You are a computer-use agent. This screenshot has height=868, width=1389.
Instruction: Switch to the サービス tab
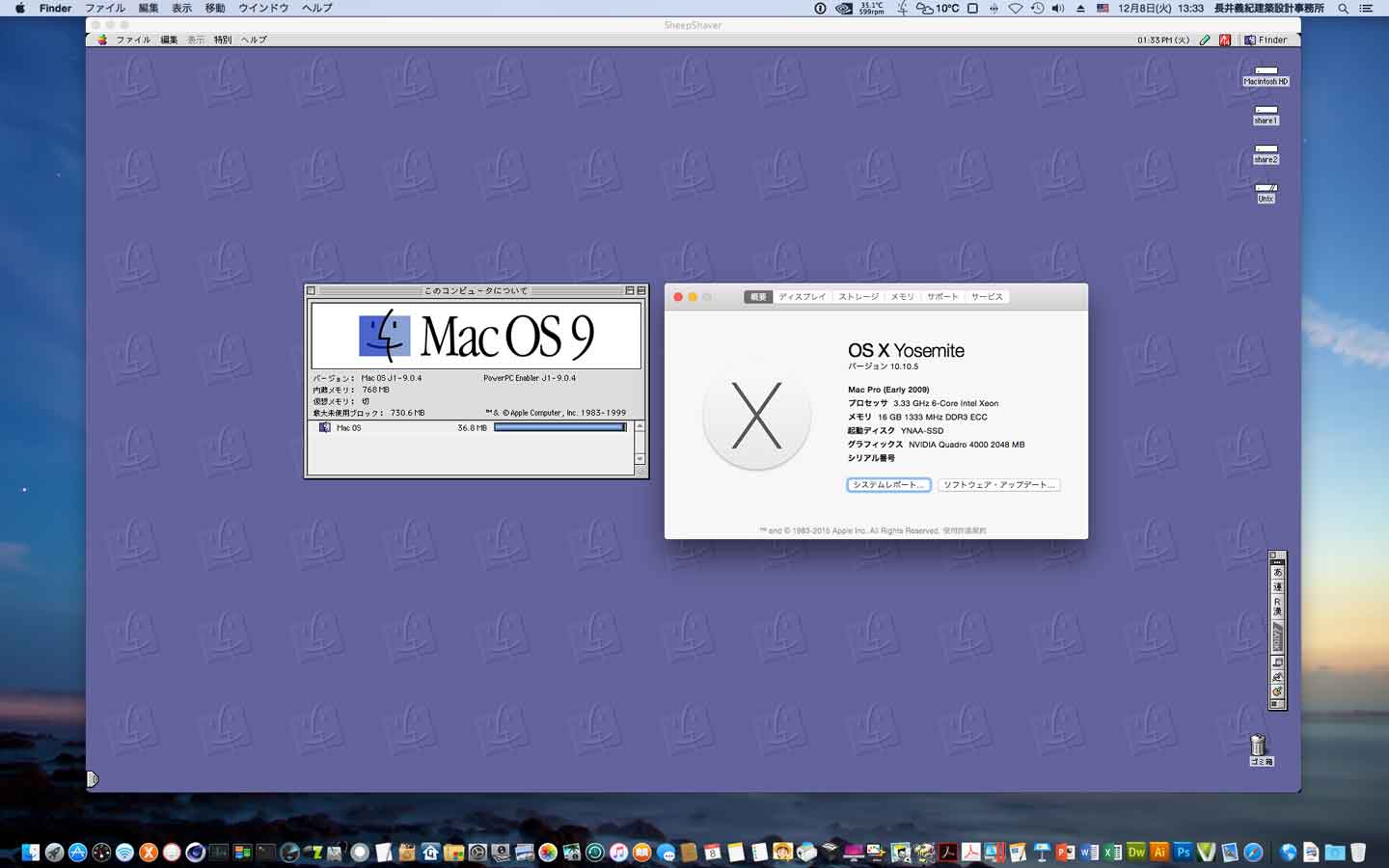[987, 297]
